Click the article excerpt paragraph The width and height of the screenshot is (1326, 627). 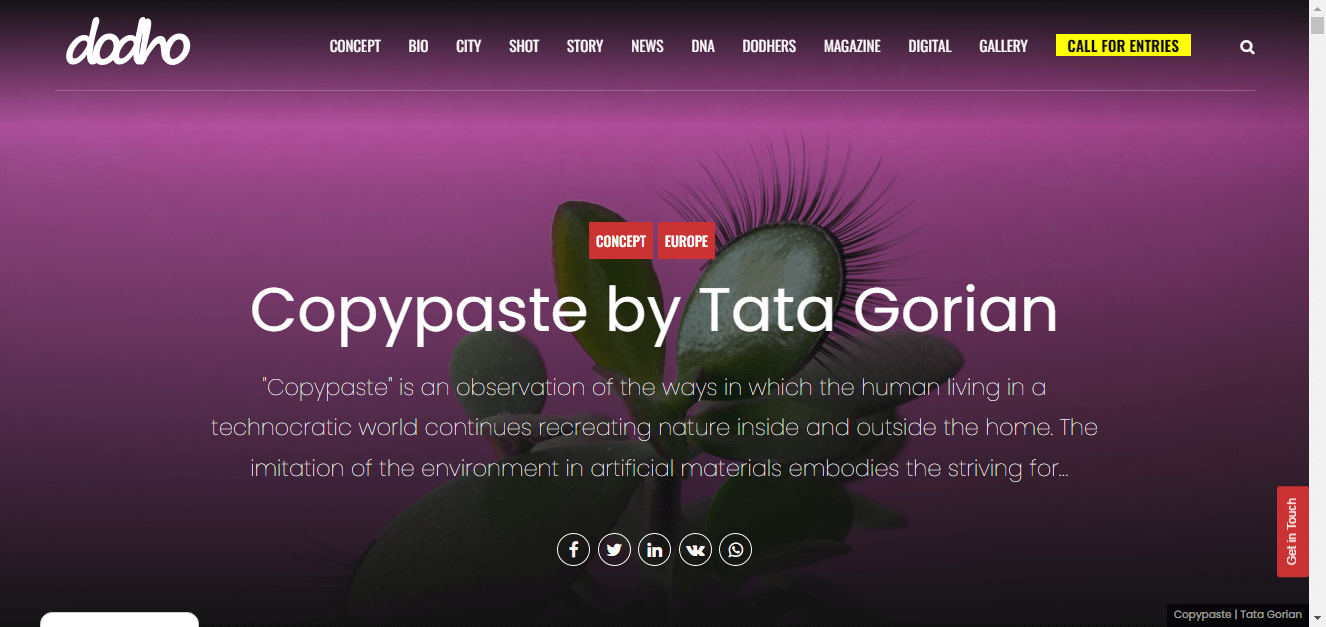pos(654,427)
